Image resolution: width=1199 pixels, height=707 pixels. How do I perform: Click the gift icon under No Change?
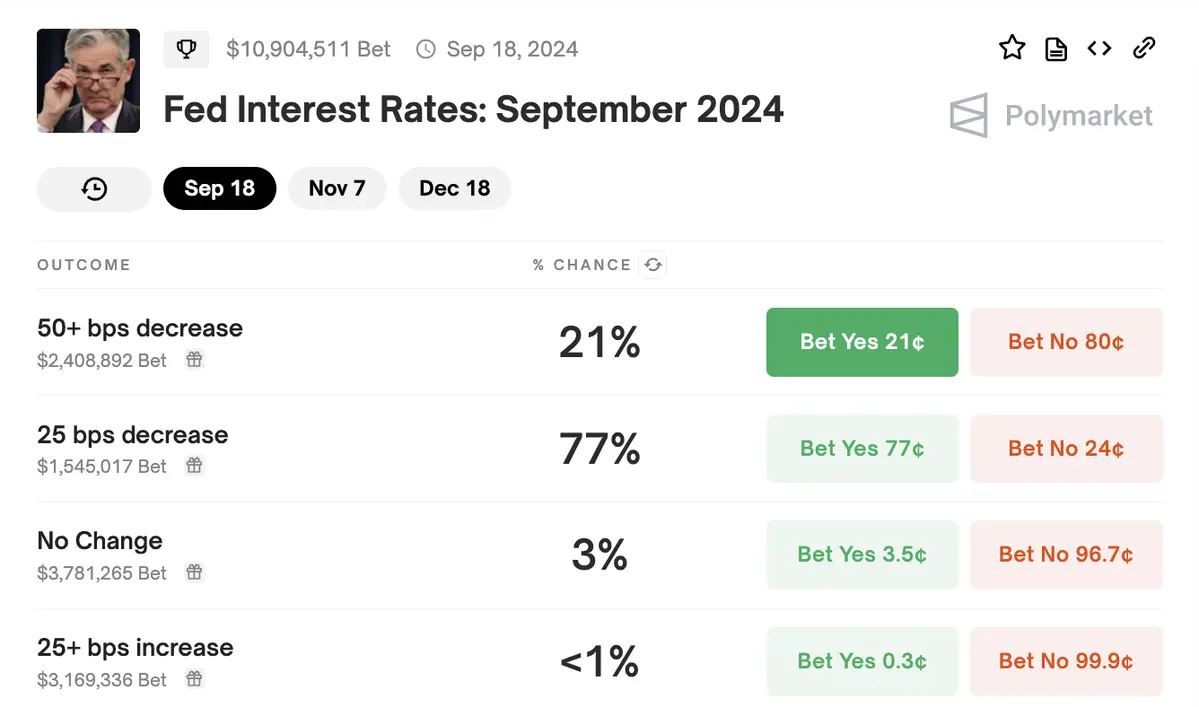click(194, 573)
